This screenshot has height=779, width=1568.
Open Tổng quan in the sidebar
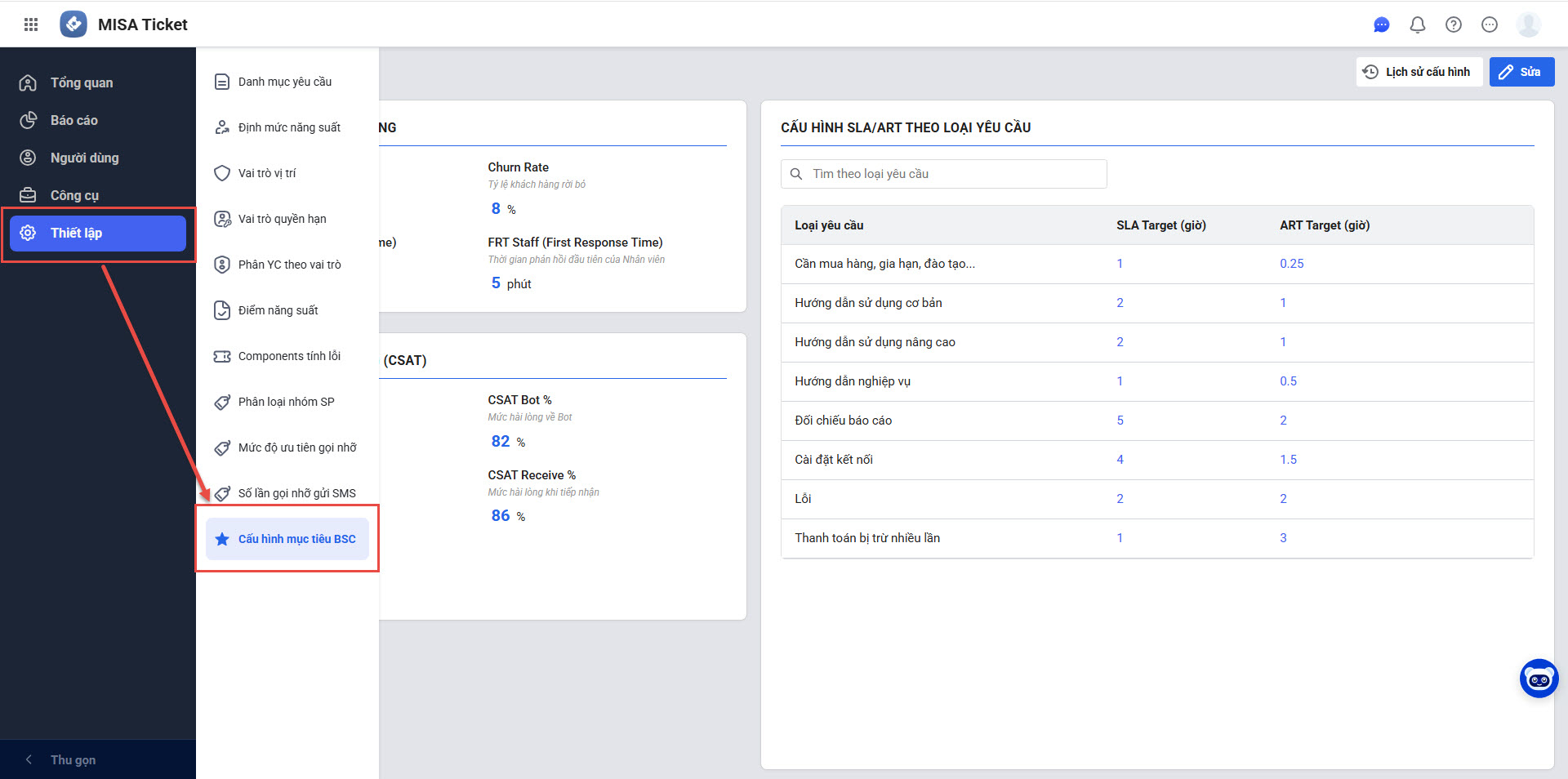[x=82, y=82]
